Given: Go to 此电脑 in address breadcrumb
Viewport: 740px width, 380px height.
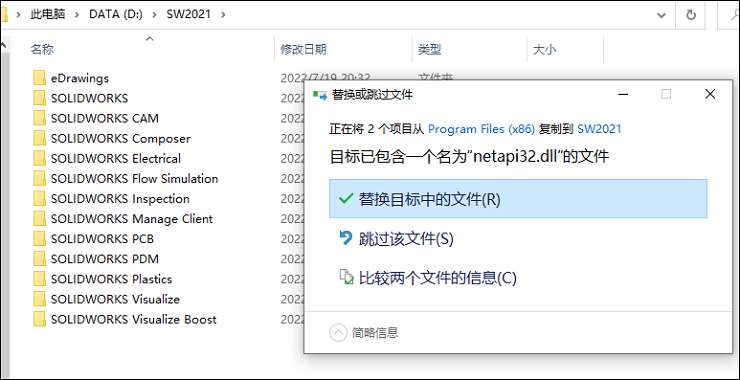Looking at the screenshot, I should [48, 15].
